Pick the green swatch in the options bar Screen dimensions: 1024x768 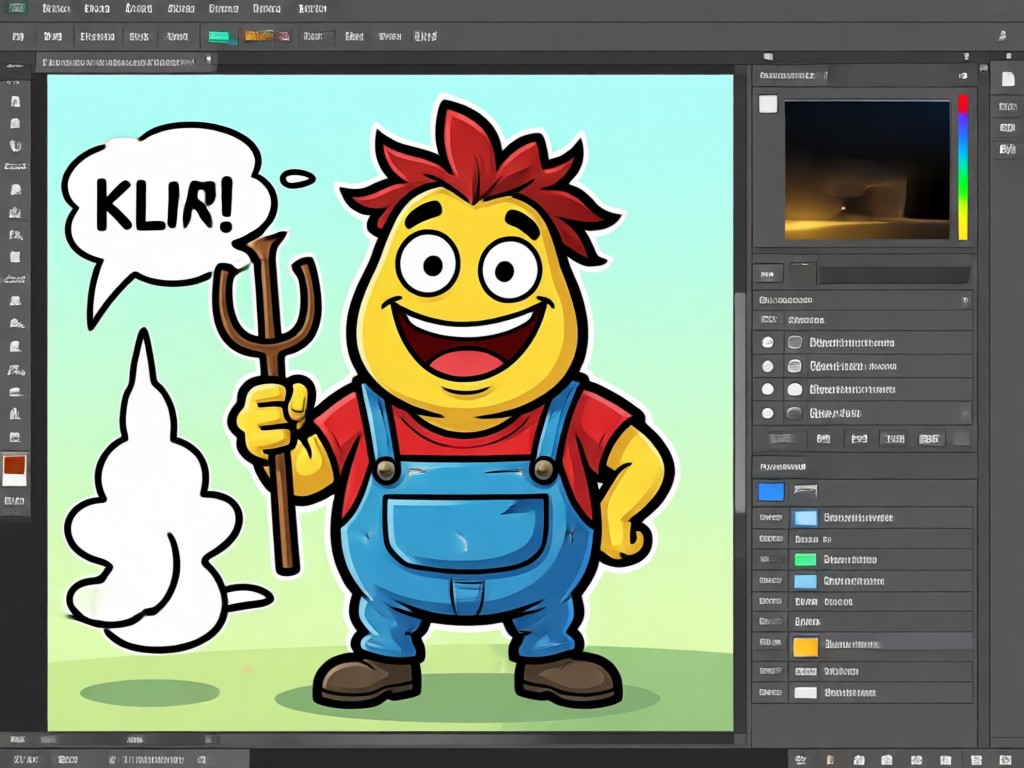(219, 37)
